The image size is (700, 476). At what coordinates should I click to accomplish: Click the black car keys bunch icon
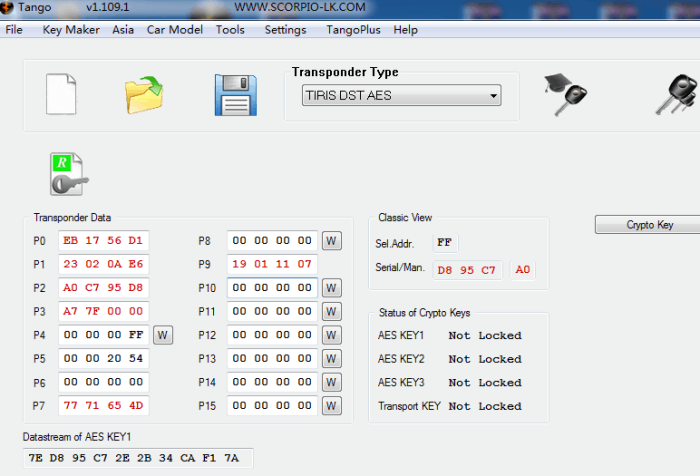[x=677, y=94]
